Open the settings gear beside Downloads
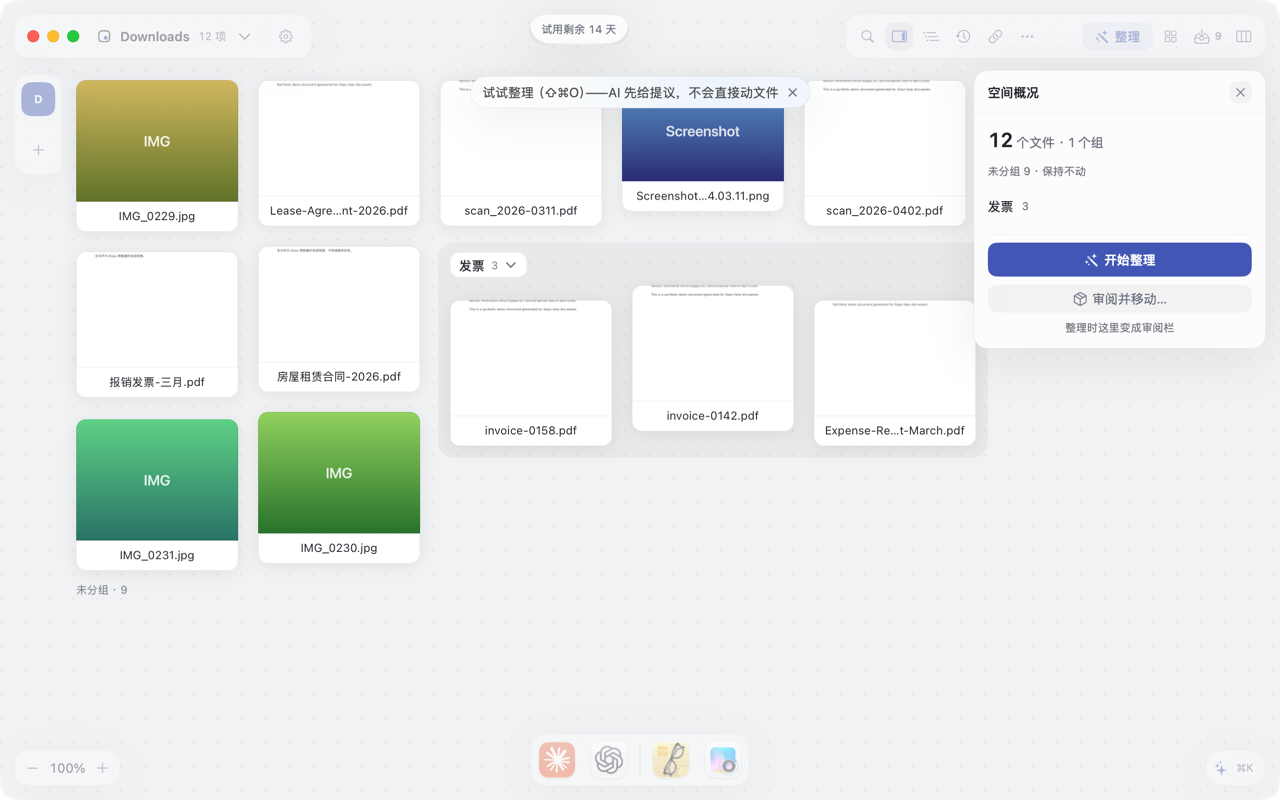 click(286, 36)
